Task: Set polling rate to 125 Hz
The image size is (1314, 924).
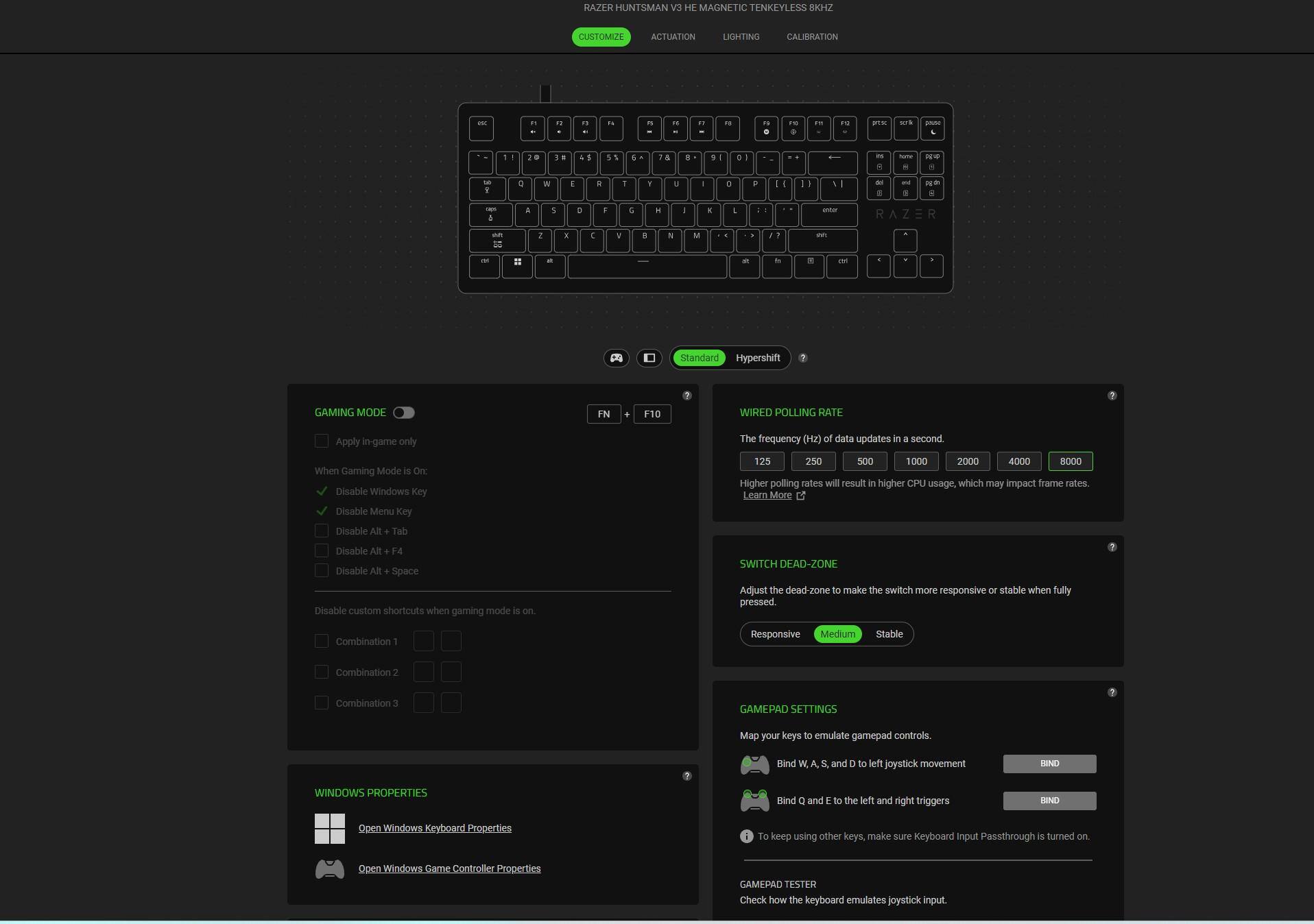Action: [x=762, y=461]
